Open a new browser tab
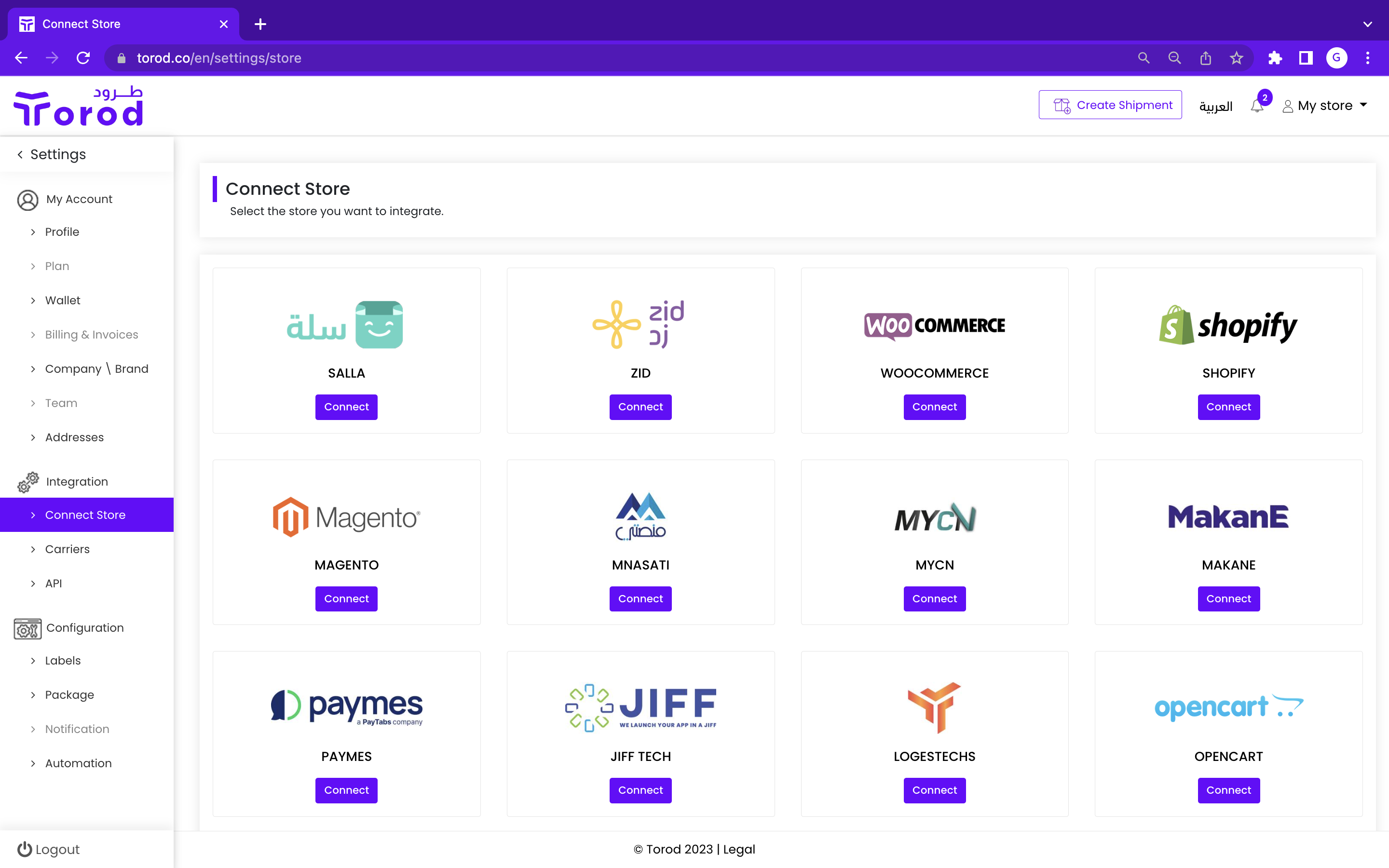The width and height of the screenshot is (1389, 868). (x=260, y=24)
